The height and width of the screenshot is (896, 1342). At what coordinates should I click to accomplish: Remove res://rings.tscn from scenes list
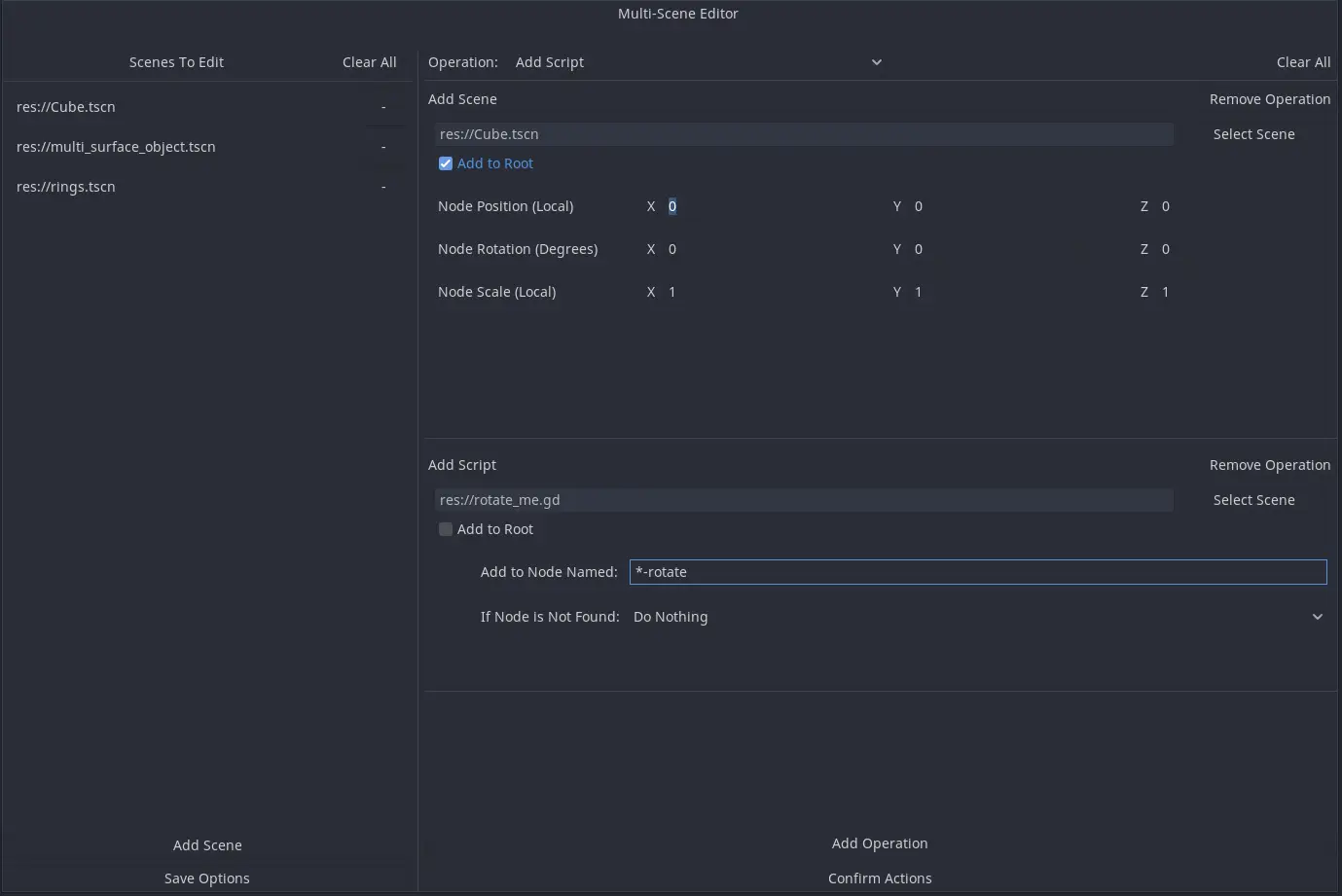point(383,187)
